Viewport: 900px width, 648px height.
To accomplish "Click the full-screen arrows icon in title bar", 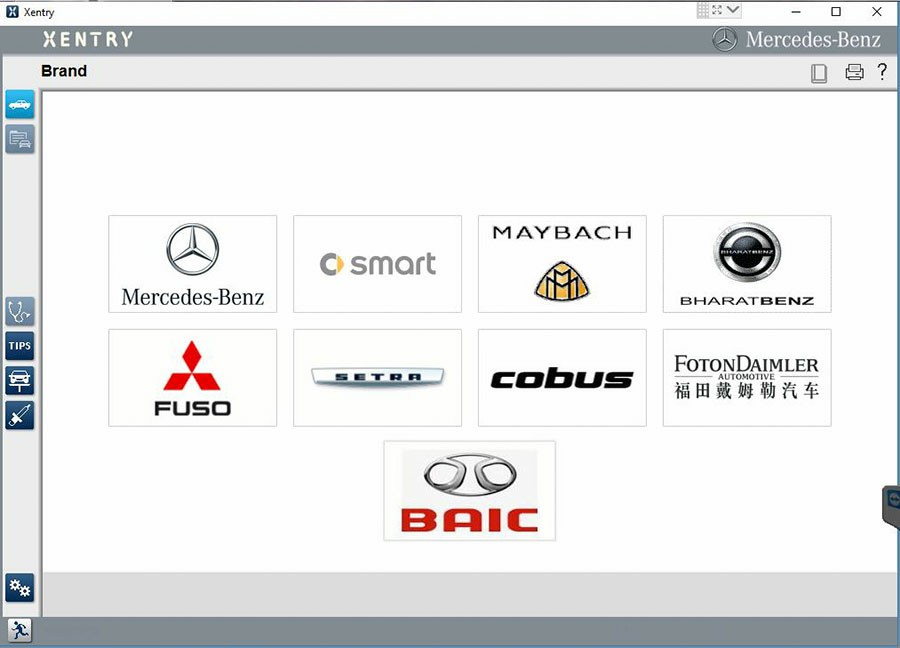I will (717, 10).
